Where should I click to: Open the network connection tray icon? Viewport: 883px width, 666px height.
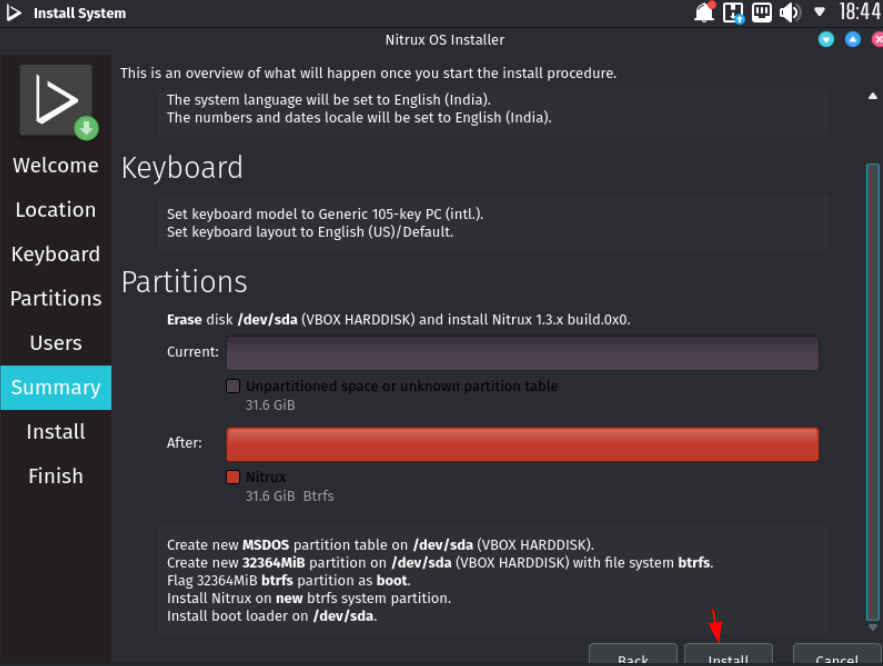pos(761,12)
